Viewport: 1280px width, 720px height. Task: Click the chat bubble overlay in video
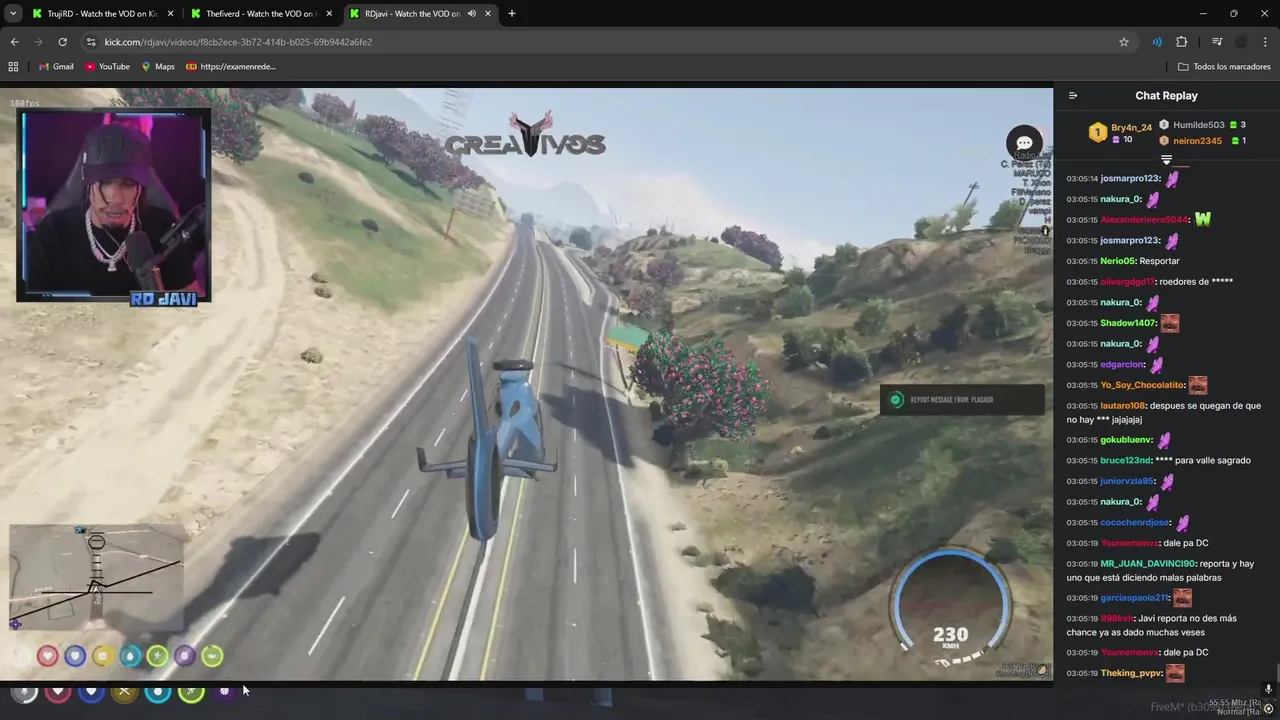click(1024, 144)
